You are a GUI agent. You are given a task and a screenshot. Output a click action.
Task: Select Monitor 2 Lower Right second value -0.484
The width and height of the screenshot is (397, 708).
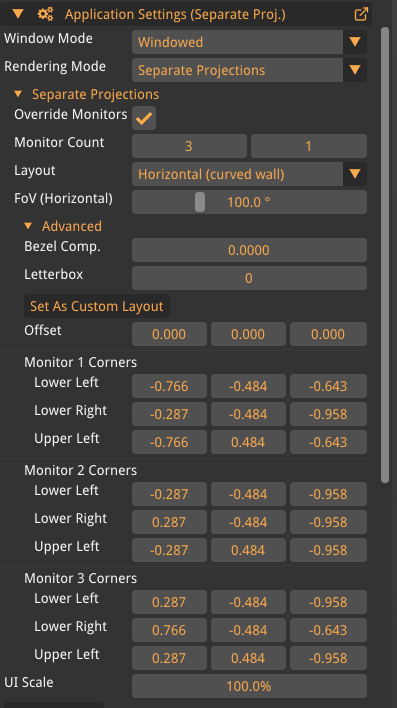pos(248,522)
